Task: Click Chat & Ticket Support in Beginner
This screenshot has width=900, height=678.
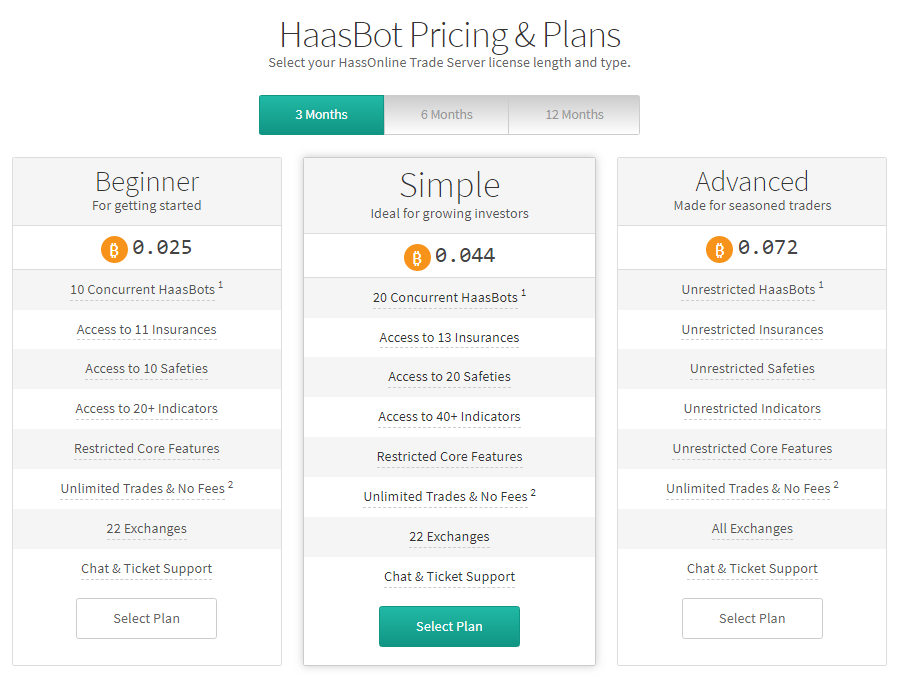Action: click(x=146, y=569)
